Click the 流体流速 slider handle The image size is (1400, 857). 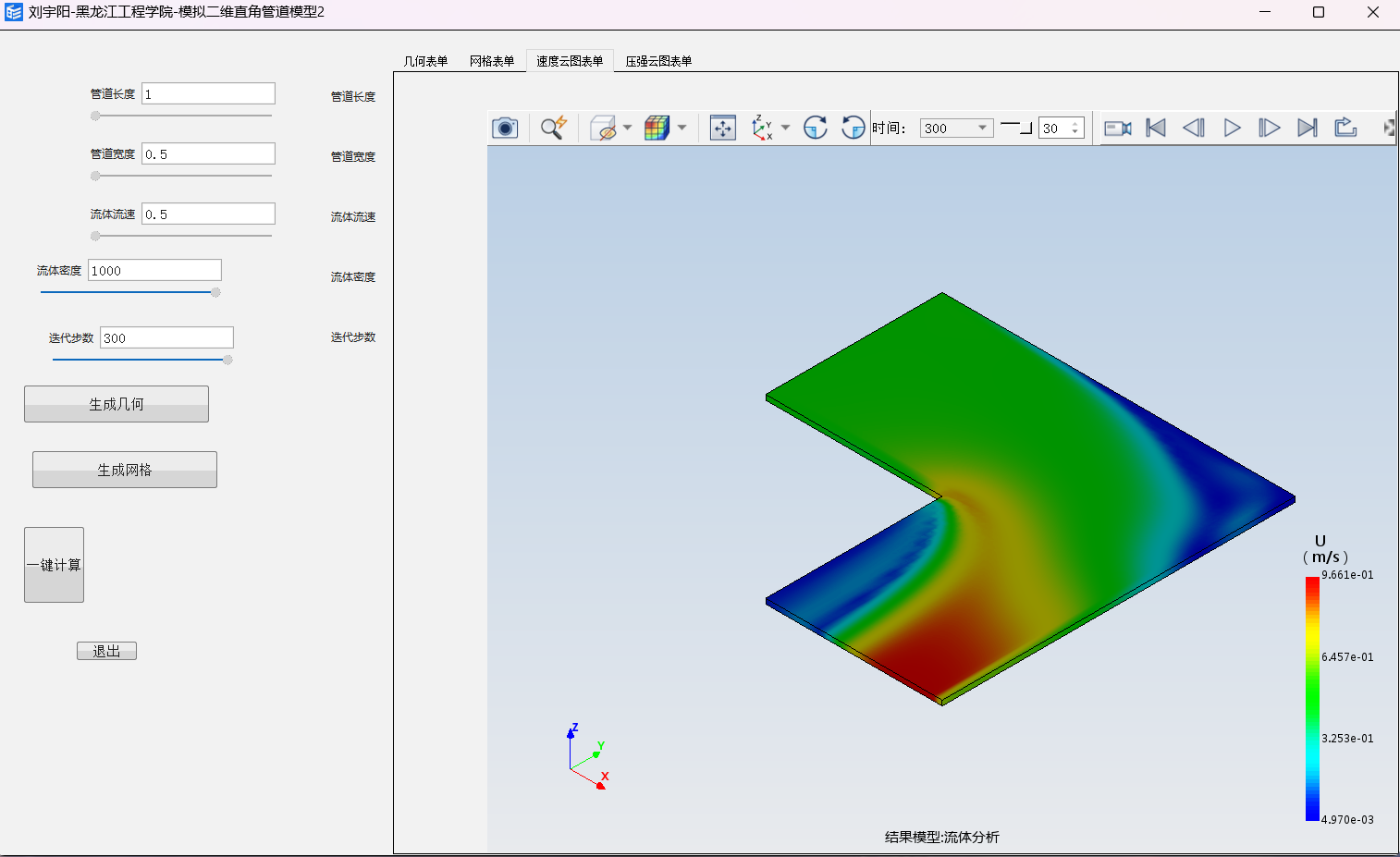click(95, 236)
